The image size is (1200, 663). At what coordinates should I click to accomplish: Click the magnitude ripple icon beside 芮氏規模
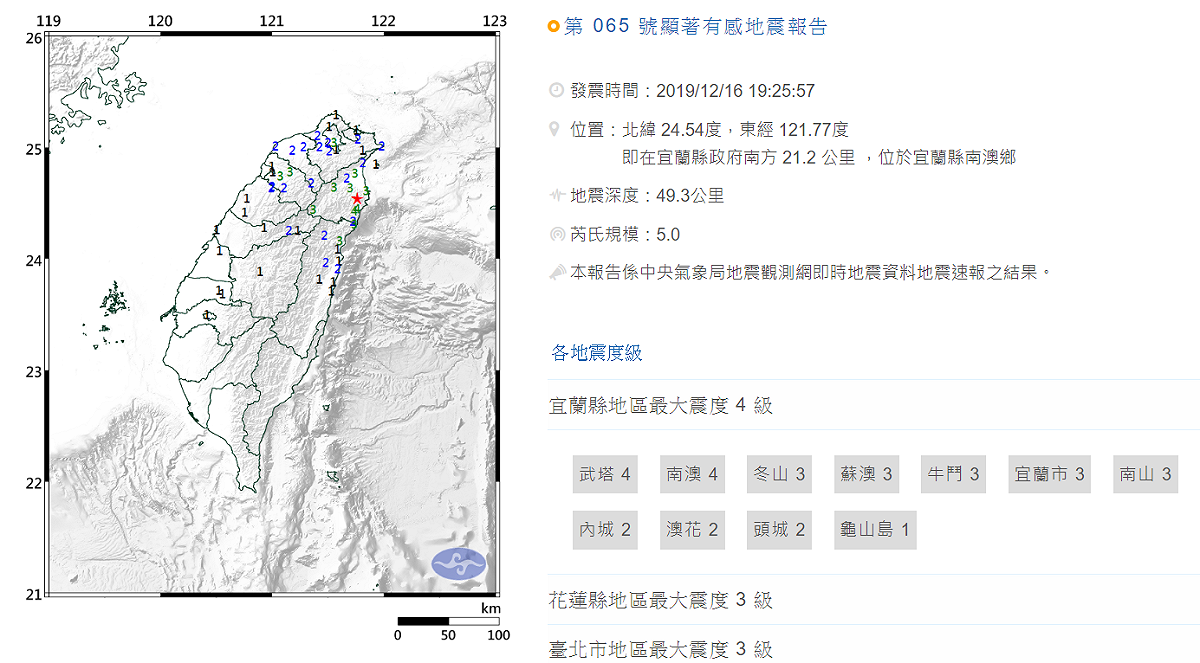click(556, 235)
